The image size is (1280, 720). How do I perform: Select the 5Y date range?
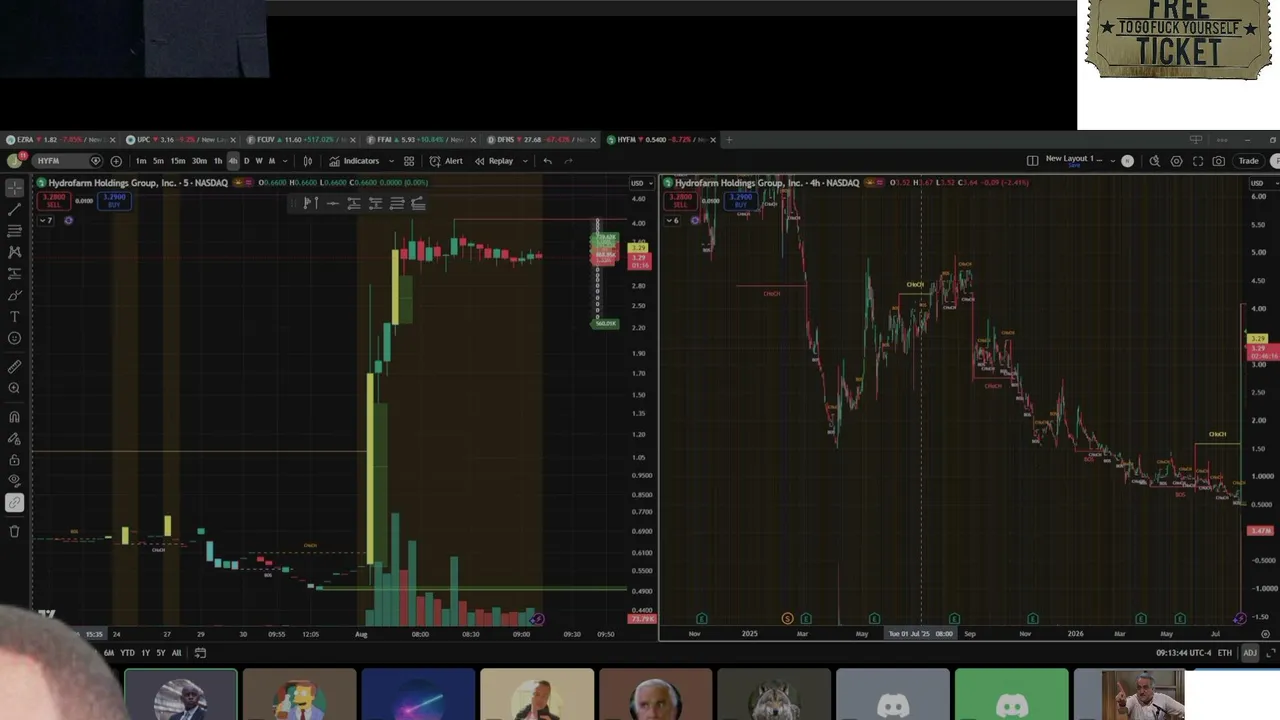coord(160,653)
